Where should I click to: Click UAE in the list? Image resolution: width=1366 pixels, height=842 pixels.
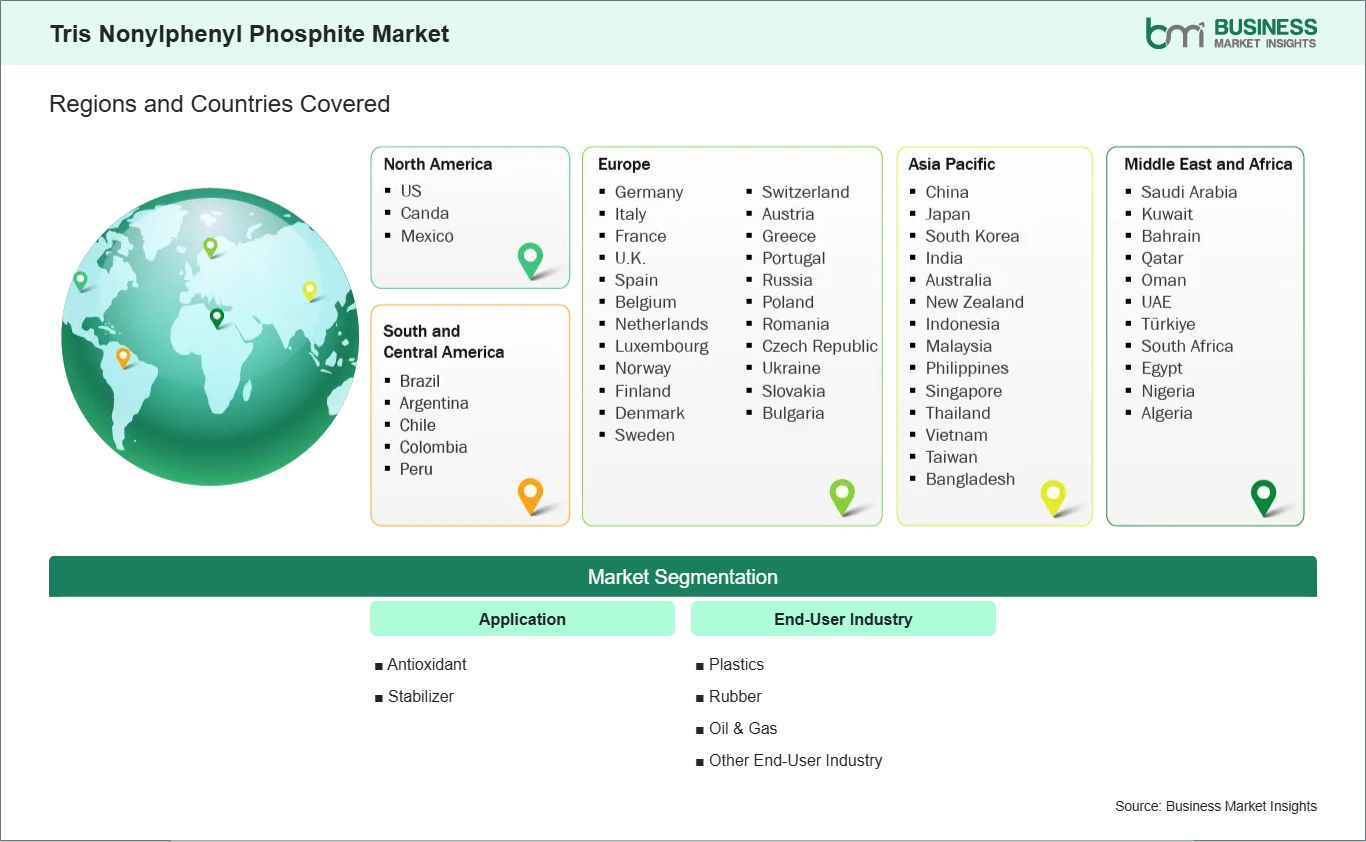pos(1156,302)
